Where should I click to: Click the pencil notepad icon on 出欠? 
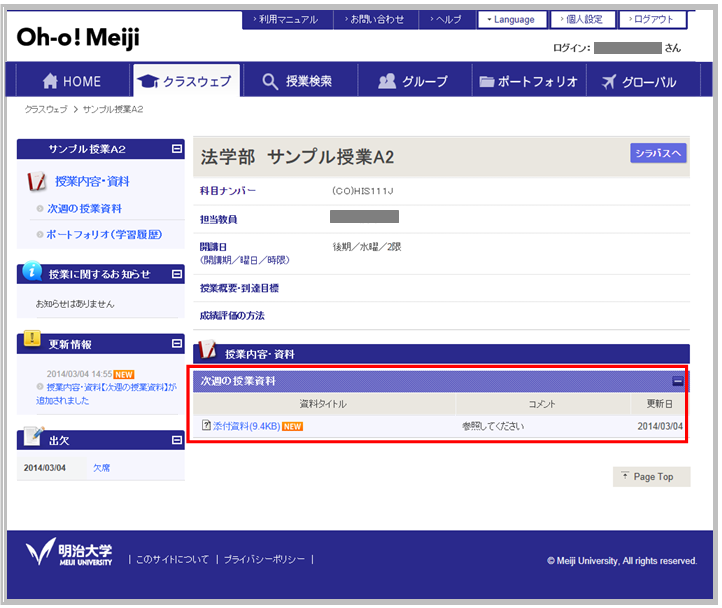pos(34,436)
